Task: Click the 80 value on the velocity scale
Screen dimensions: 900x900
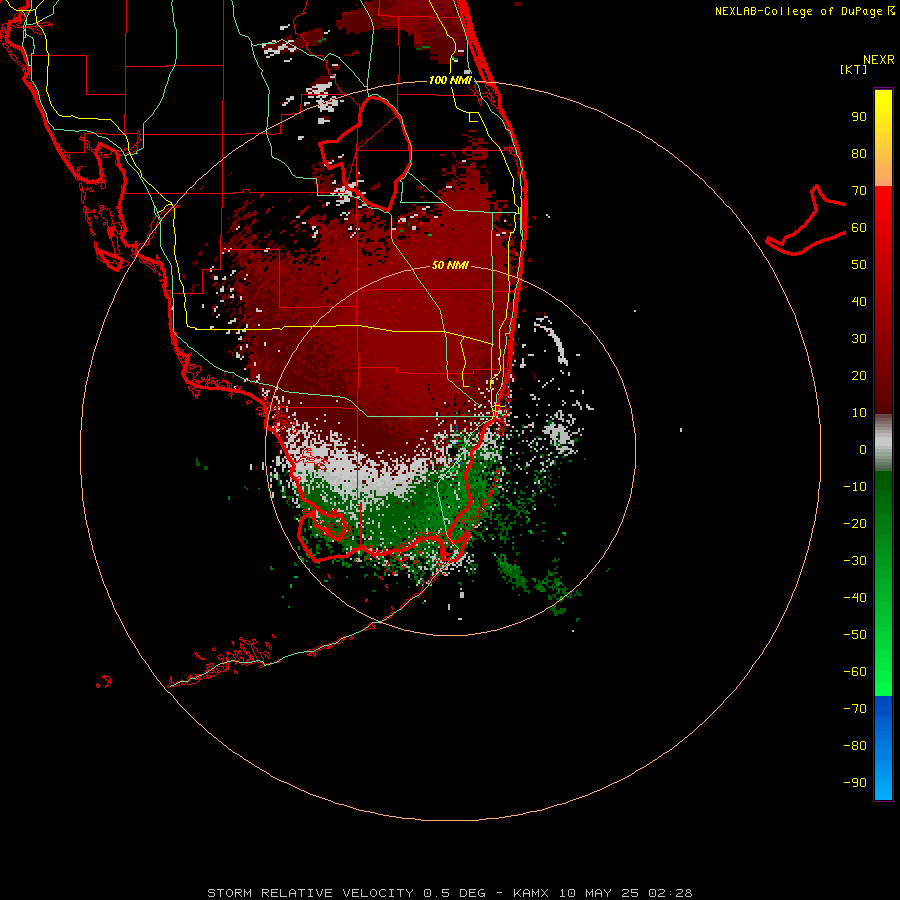Action: coord(859,154)
